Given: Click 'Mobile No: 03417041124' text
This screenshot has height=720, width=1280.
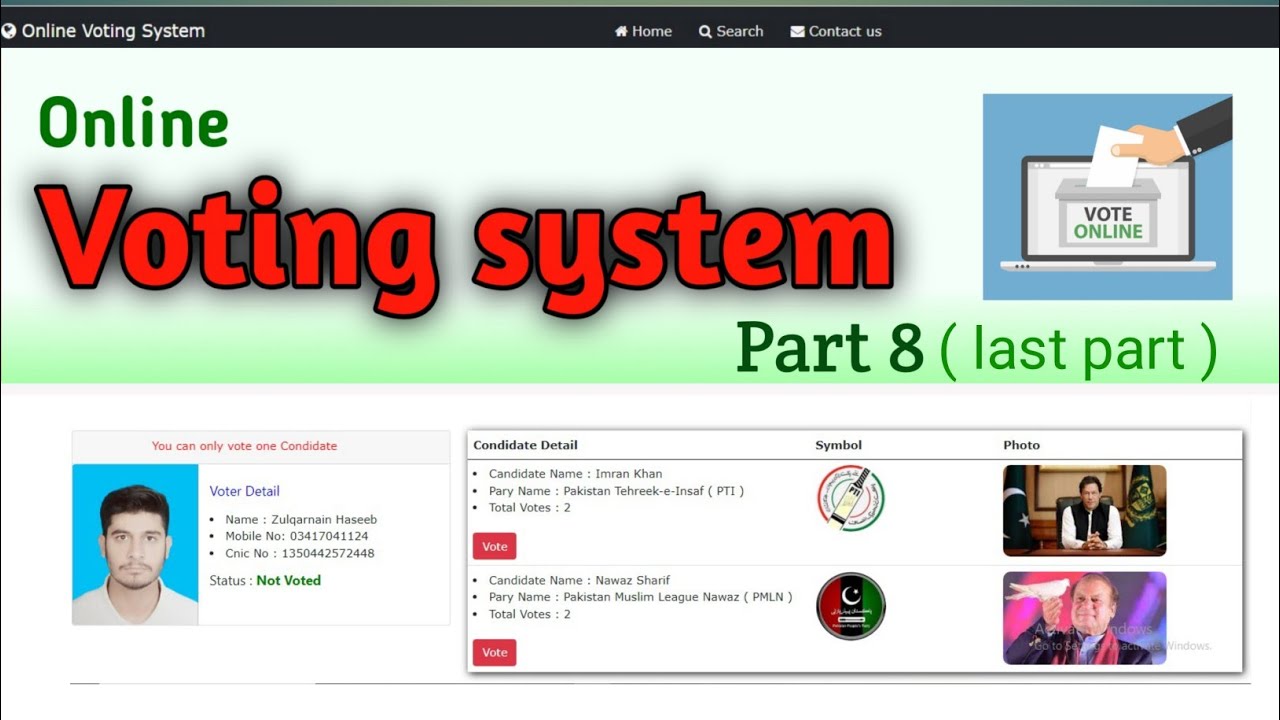Looking at the screenshot, I should tap(297, 536).
